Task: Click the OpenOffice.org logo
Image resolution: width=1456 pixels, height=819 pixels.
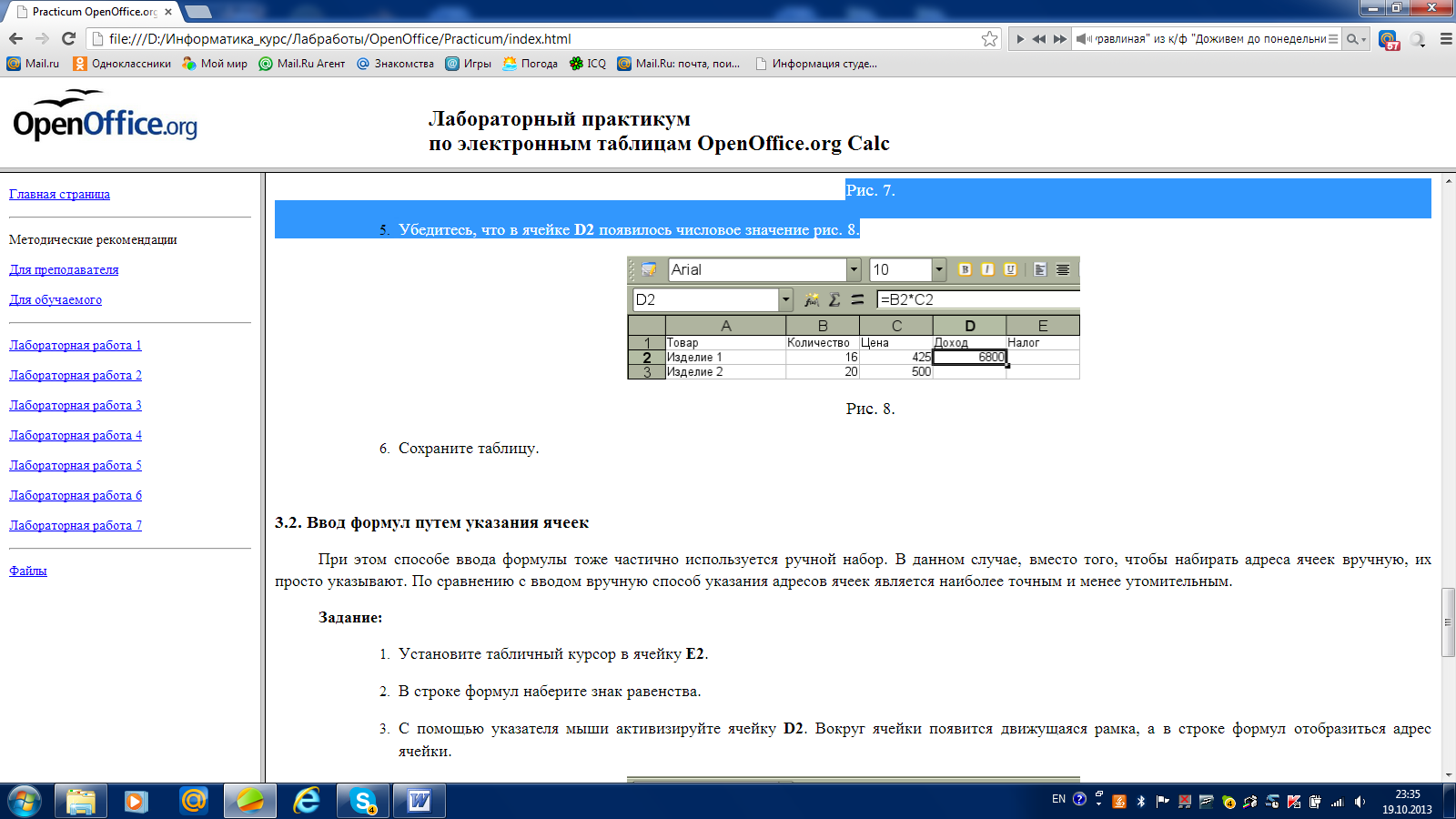Action: pos(105,116)
